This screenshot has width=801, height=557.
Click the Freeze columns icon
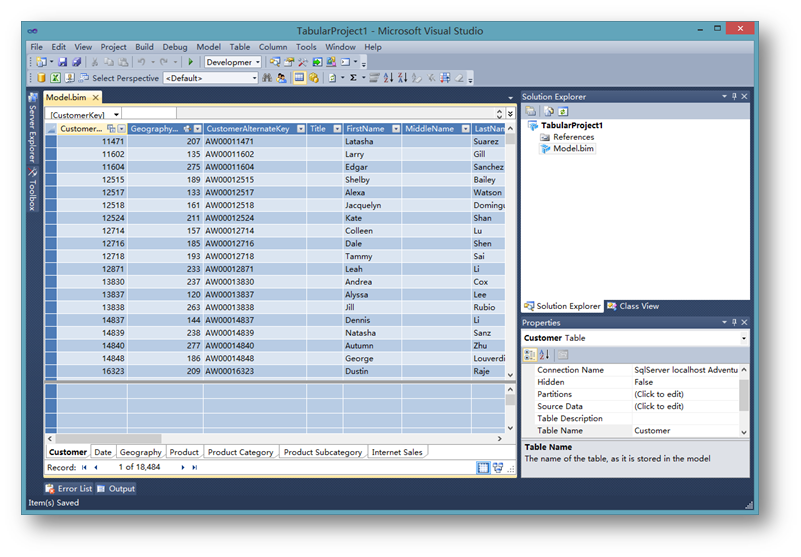(445, 78)
